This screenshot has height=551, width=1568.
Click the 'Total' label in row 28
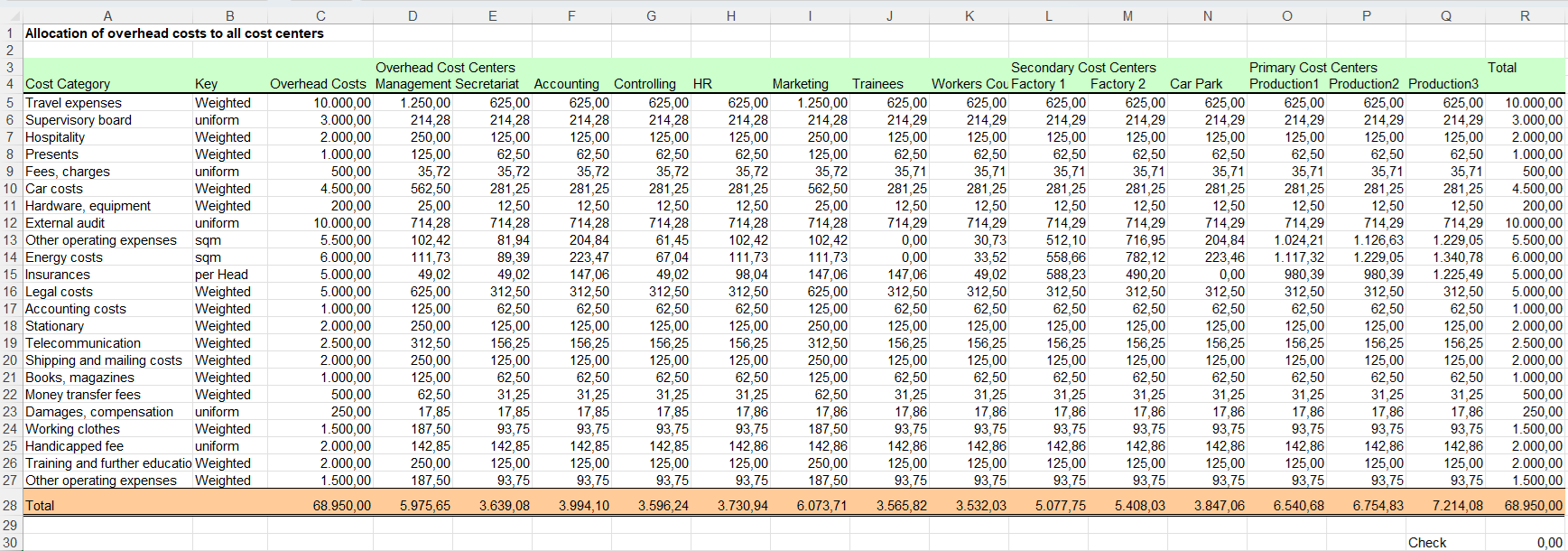click(x=40, y=506)
